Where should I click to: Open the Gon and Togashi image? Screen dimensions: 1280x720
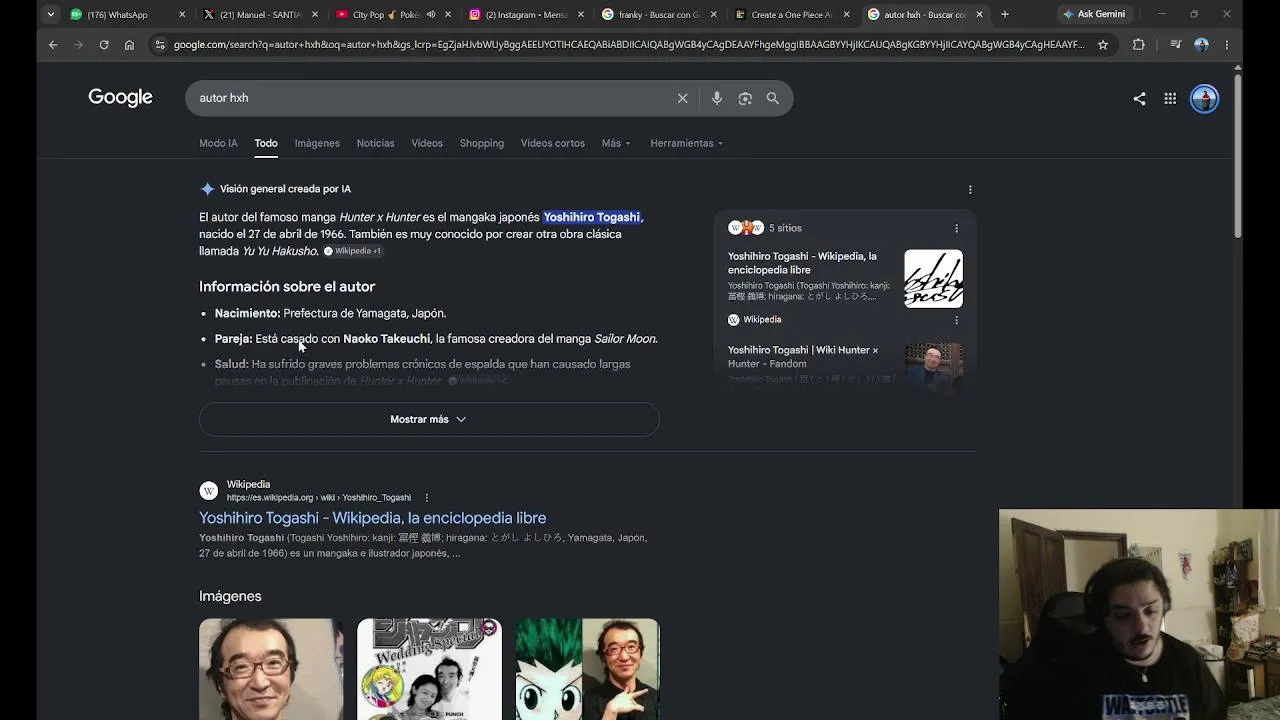point(588,669)
